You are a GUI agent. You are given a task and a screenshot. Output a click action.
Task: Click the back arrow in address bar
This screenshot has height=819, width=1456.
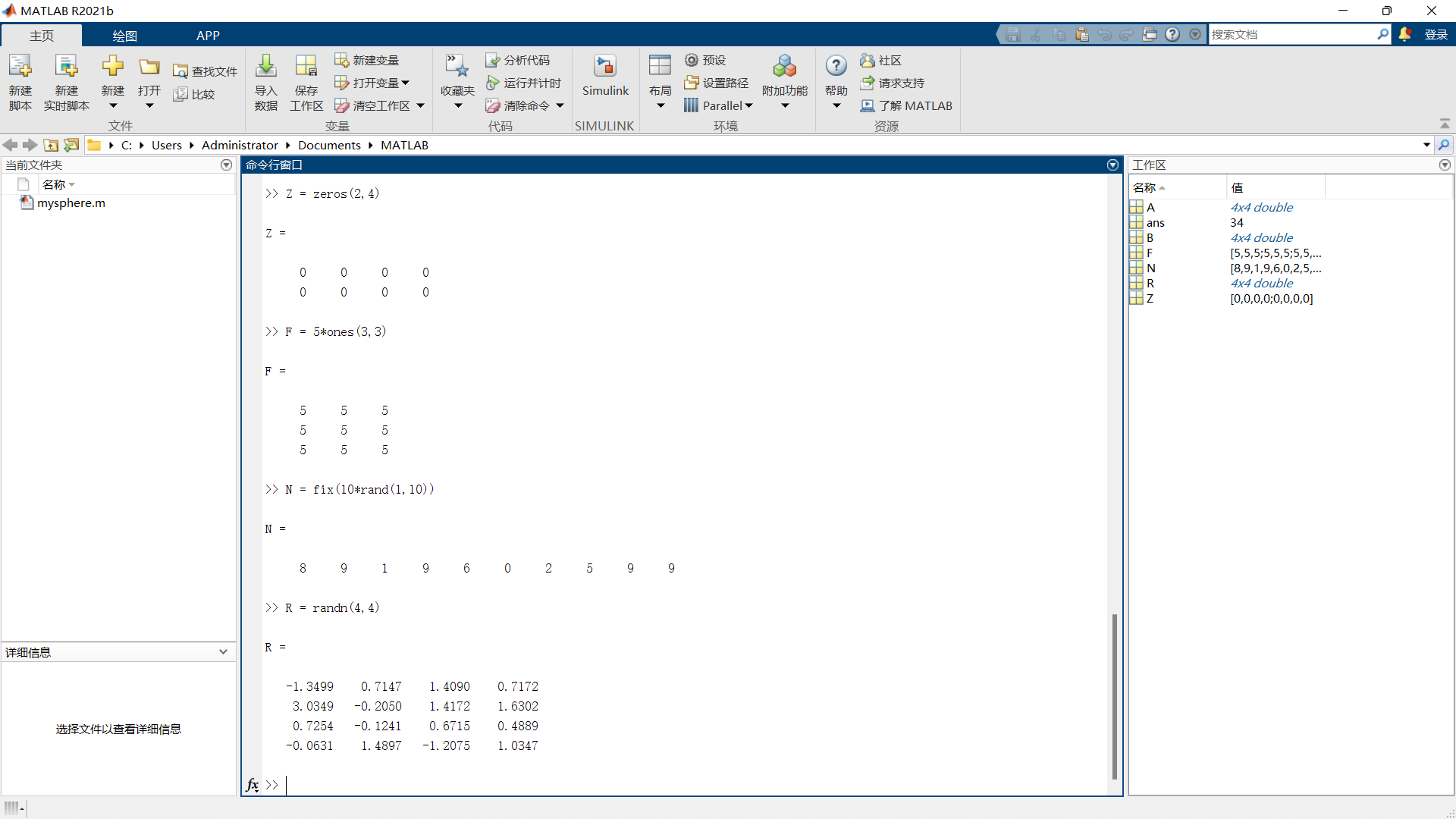11,145
